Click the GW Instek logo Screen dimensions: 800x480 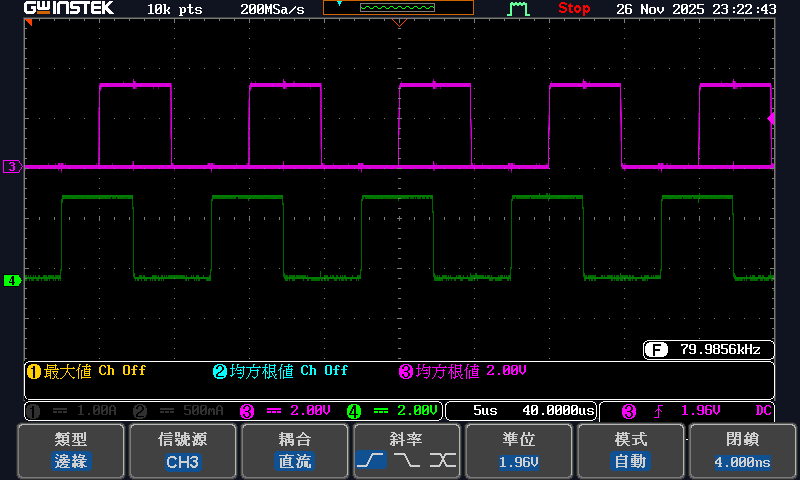[69, 8]
